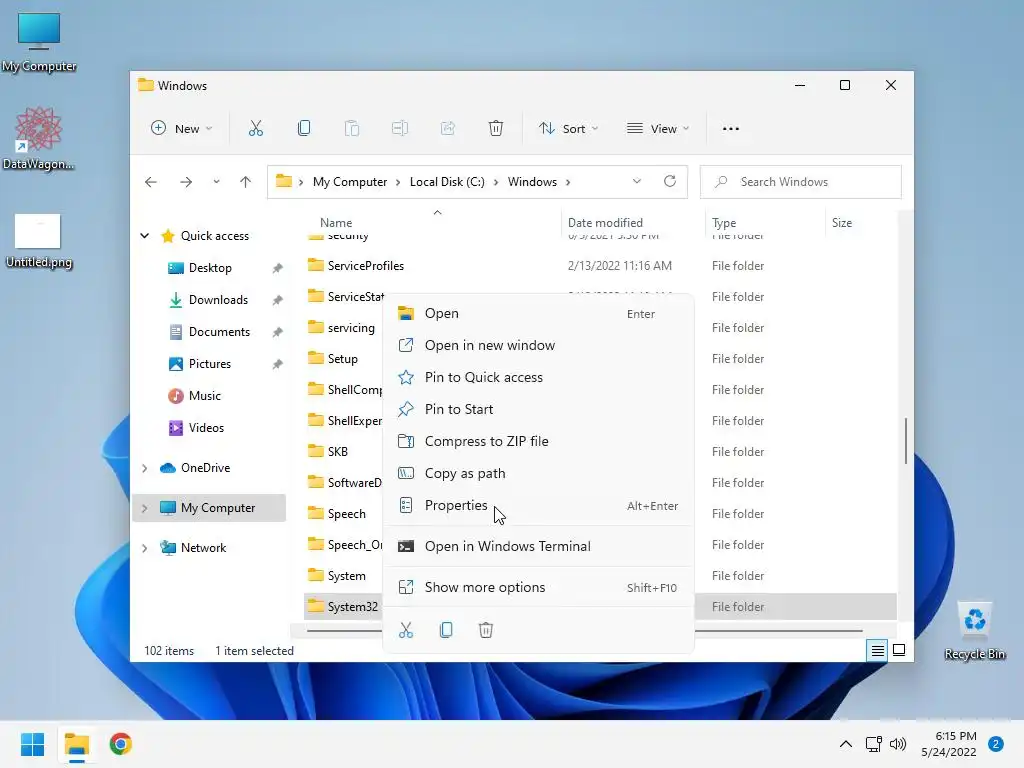Image resolution: width=1024 pixels, height=768 pixels.
Task: Click the delete icon in the context menu
Action: pyautogui.click(x=486, y=630)
